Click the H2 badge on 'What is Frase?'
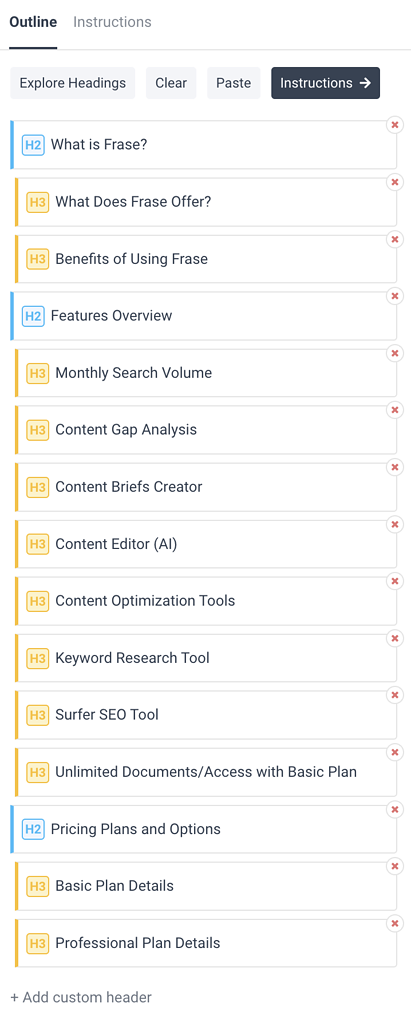The width and height of the screenshot is (411, 1023). 33,145
